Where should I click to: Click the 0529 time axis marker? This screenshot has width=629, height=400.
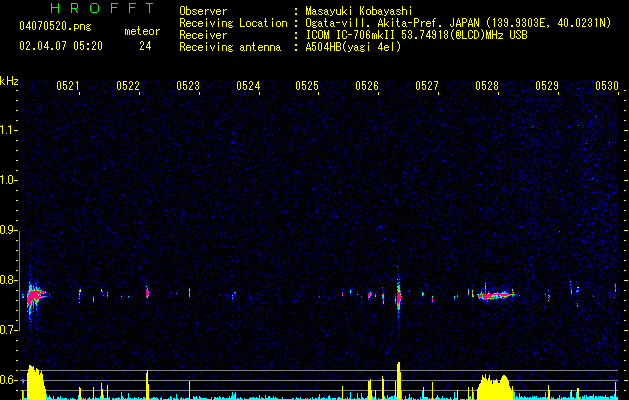pos(547,86)
